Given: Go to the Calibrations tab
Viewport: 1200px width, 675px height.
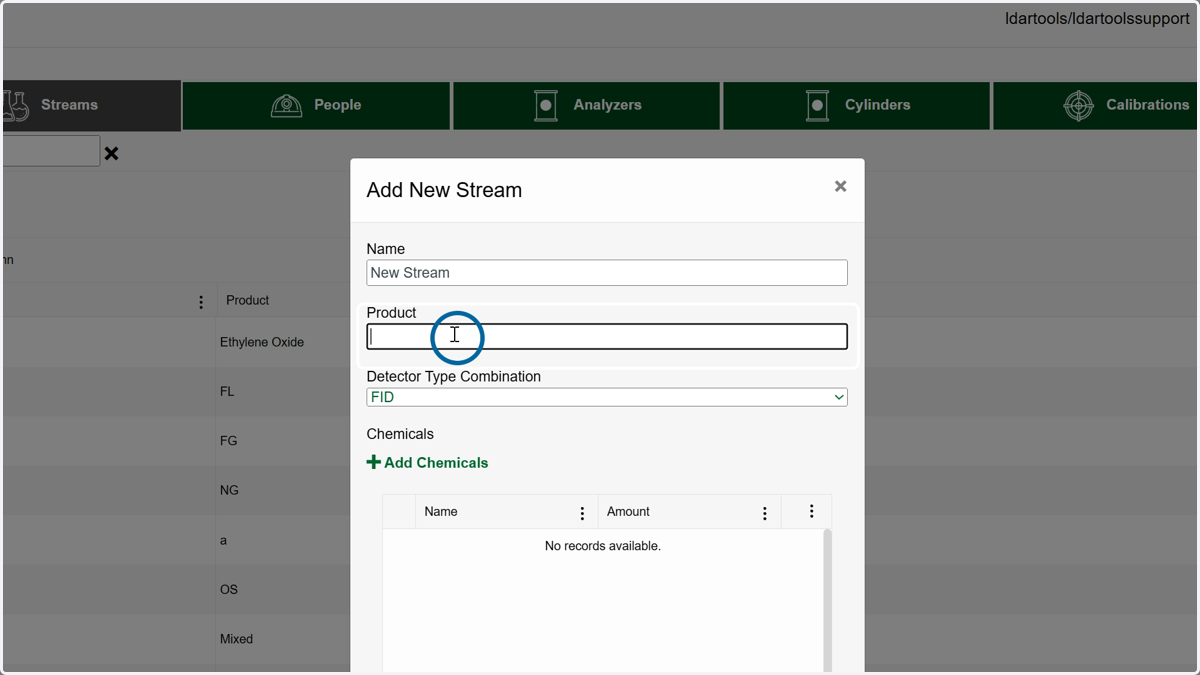Looking at the screenshot, I should coord(1097,105).
